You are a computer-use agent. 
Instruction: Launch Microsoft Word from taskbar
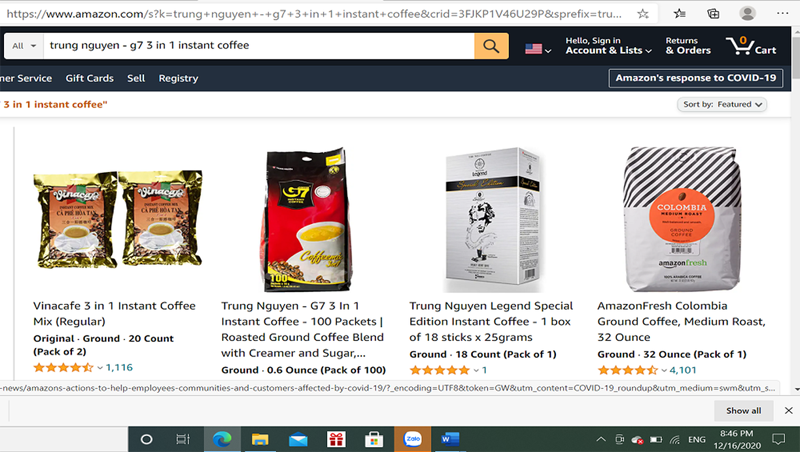[x=450, y=439]
